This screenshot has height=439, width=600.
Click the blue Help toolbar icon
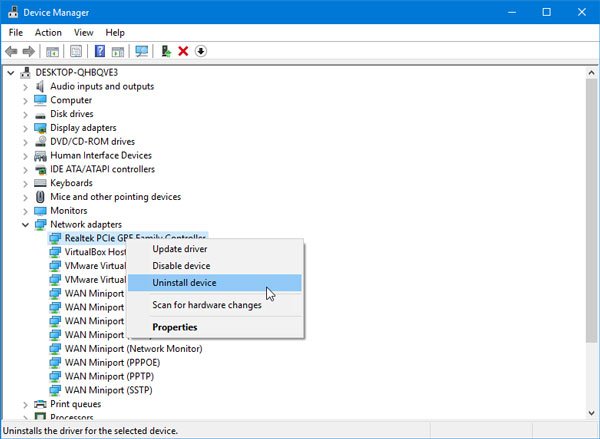point(100,51)
